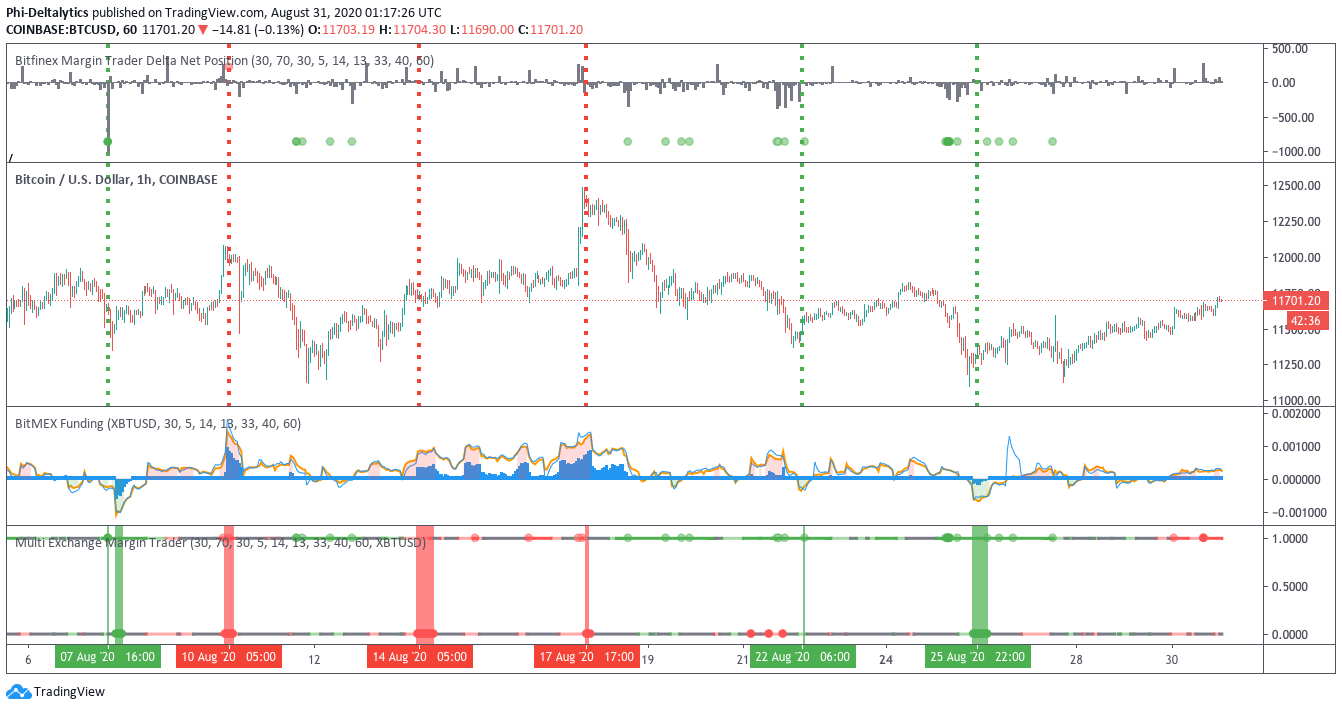Click the 12500.00 price axis value
The height and width of the screenshot is (710, 1342).
click(1298, 186)
